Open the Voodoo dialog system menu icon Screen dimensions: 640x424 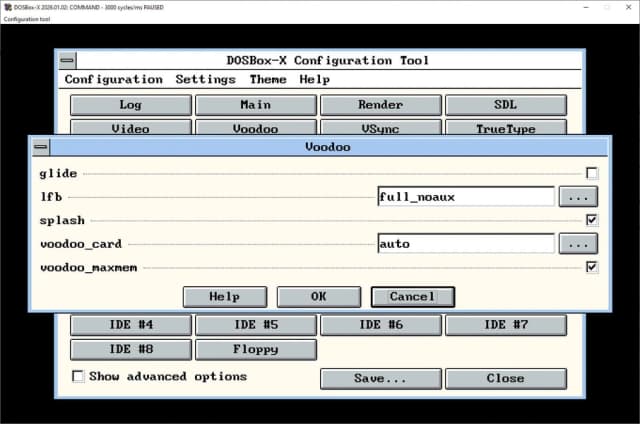click(x=41, y=147)
